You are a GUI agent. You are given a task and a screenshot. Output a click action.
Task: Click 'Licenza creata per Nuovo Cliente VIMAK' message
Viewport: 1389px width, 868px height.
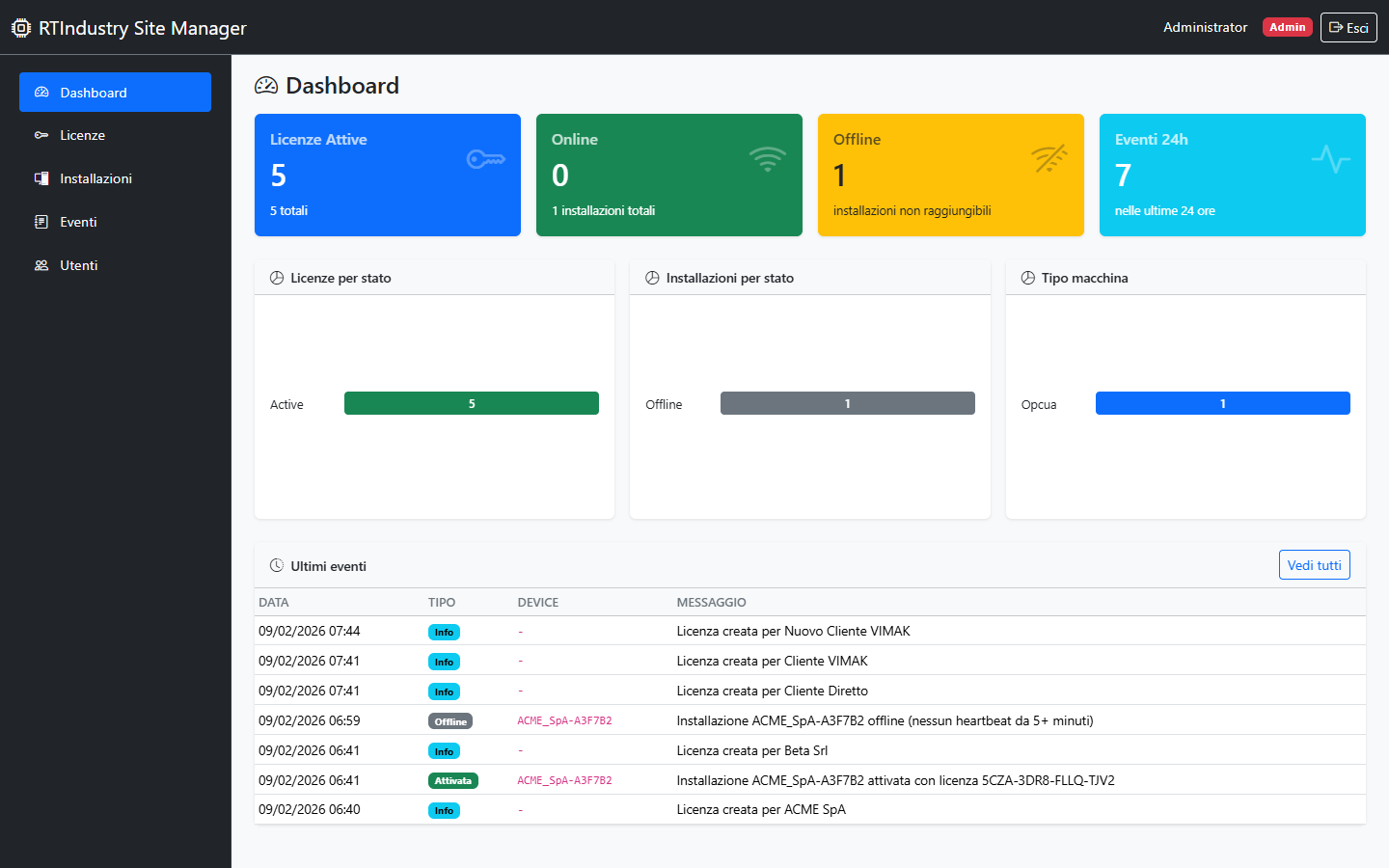(794, 631)
